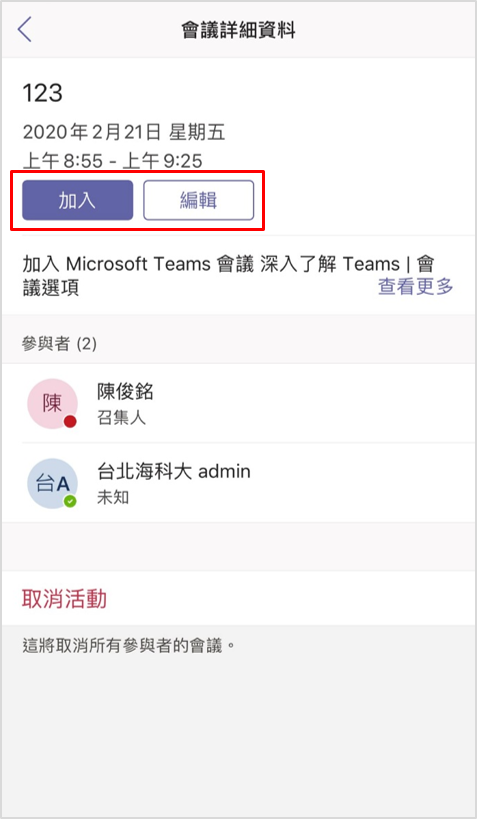The image size is (477, 819).
Task: Click the green available status checkmark
Action: pyautogui.click(x=70, y=501)
